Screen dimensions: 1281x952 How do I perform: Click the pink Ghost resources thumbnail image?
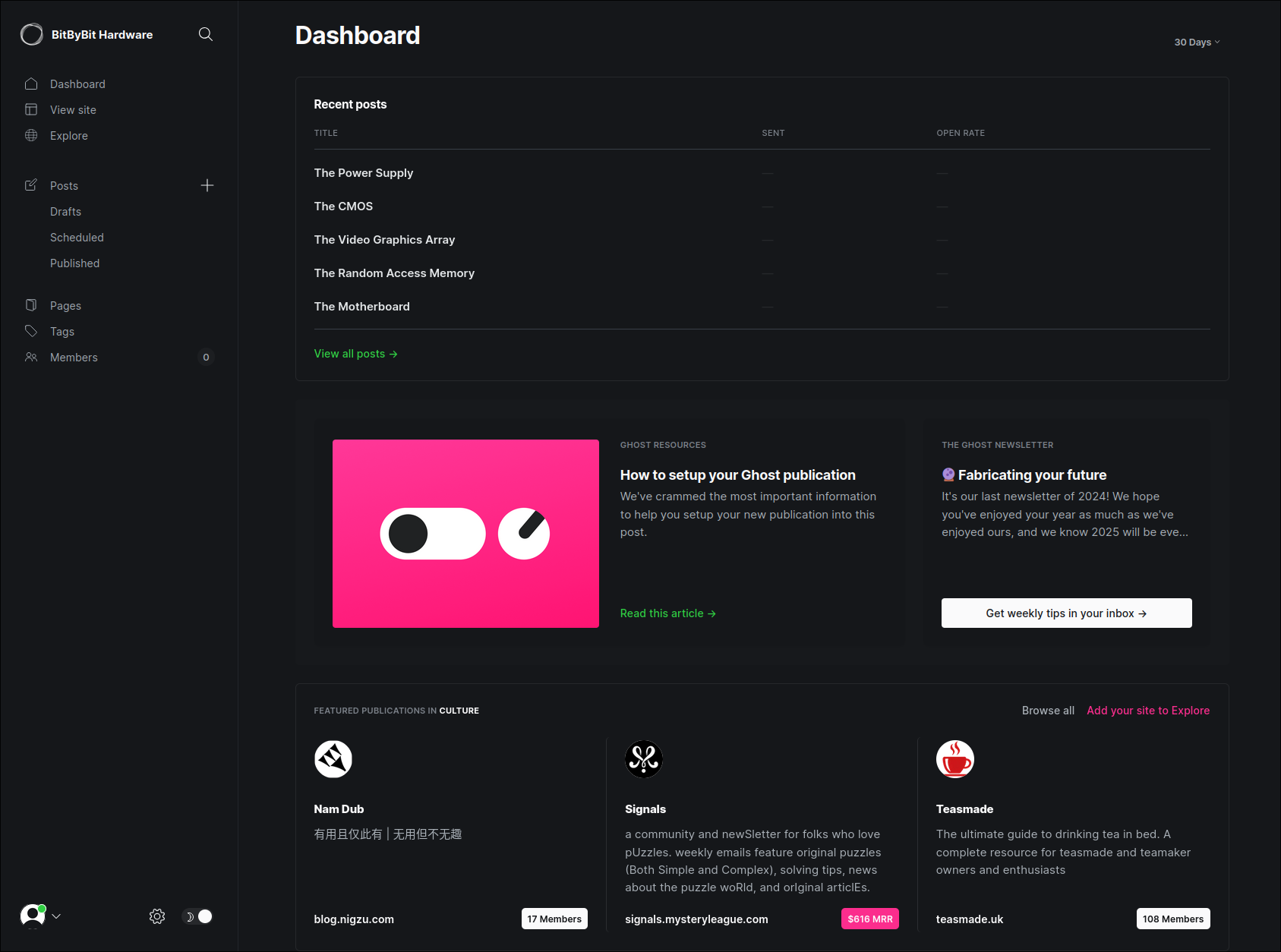pyautogui.click(x=465, y=534)
